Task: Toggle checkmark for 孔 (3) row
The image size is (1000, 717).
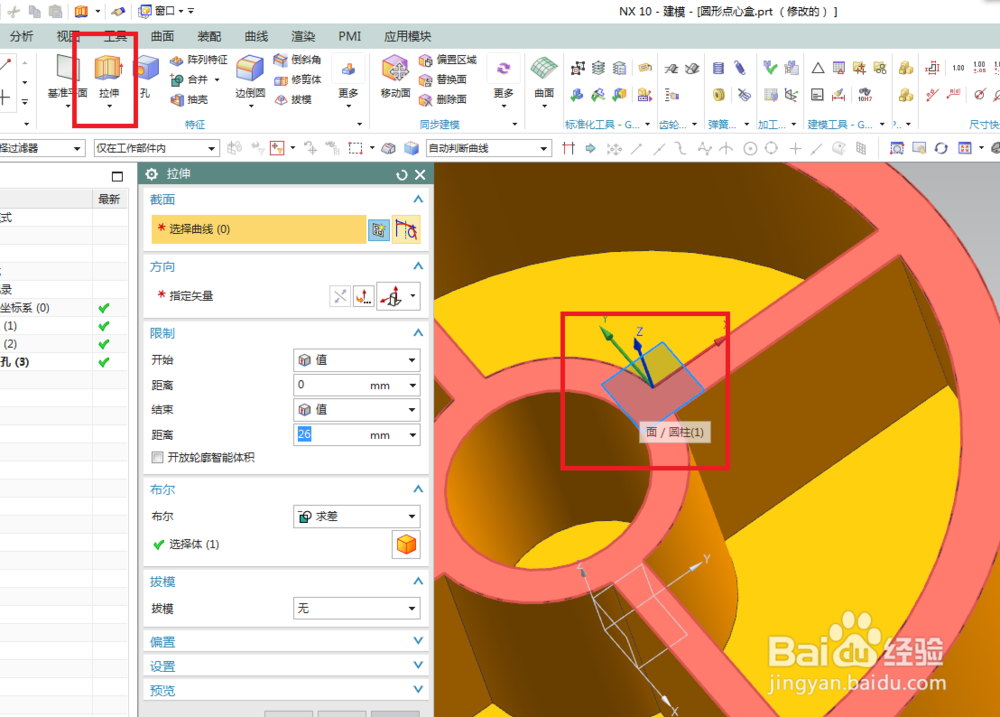Action: click(104, 362)
